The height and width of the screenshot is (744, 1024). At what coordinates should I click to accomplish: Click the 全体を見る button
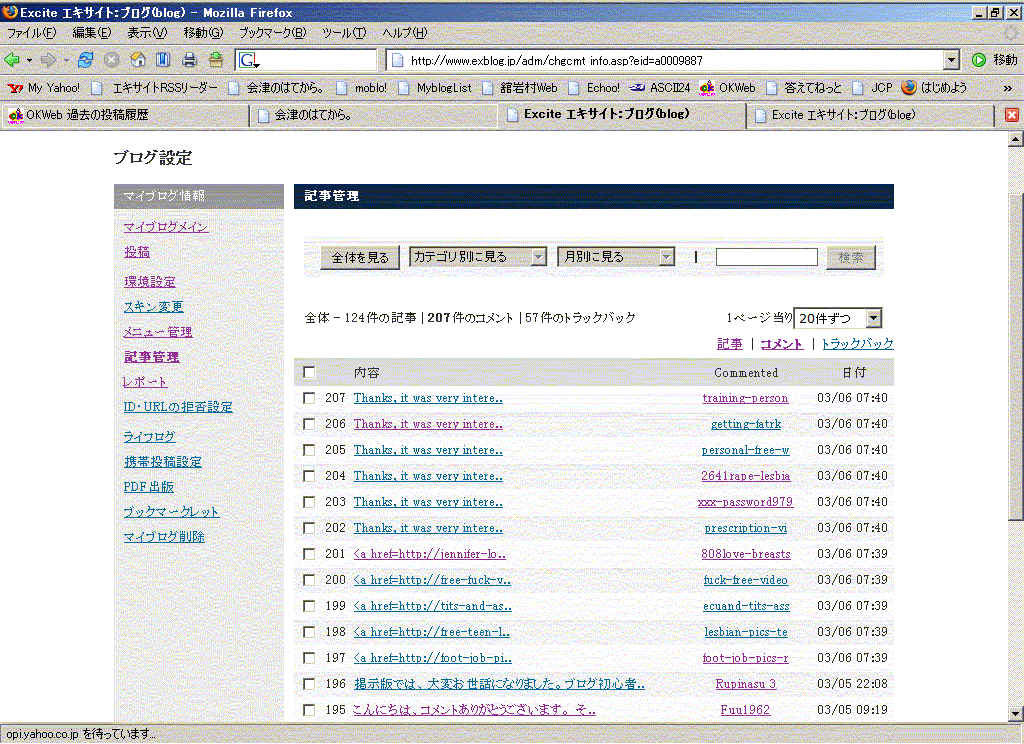click(360, 257)
